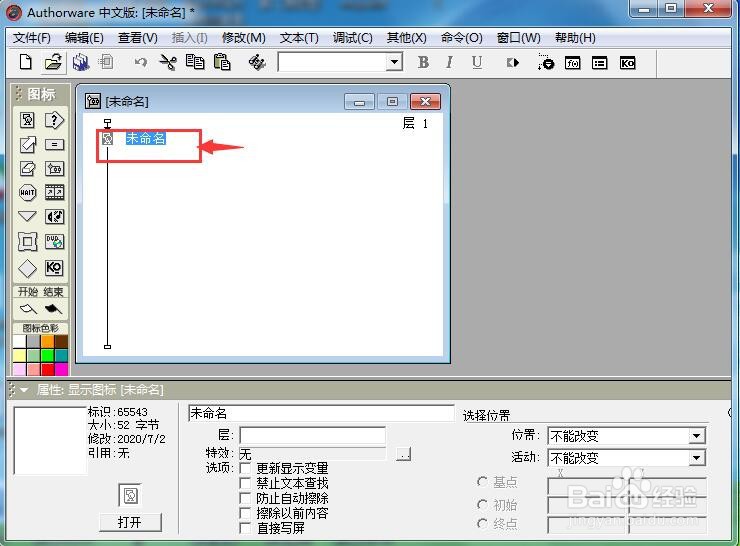Open the Functions f(x) window
This screenshot has width=740, height=546.
click(x=572, y=63)
